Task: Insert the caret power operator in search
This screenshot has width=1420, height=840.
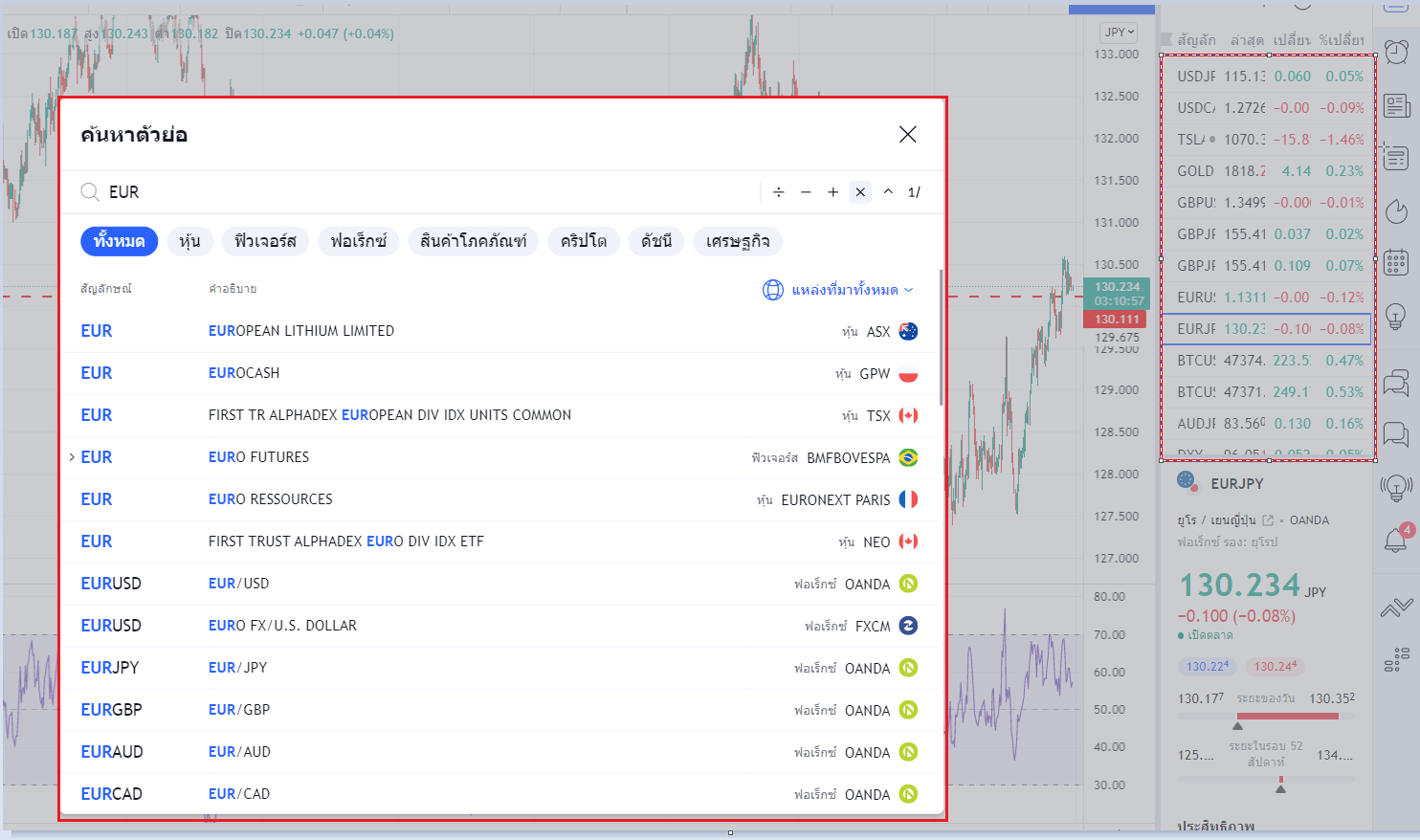Action: (888, 192)
